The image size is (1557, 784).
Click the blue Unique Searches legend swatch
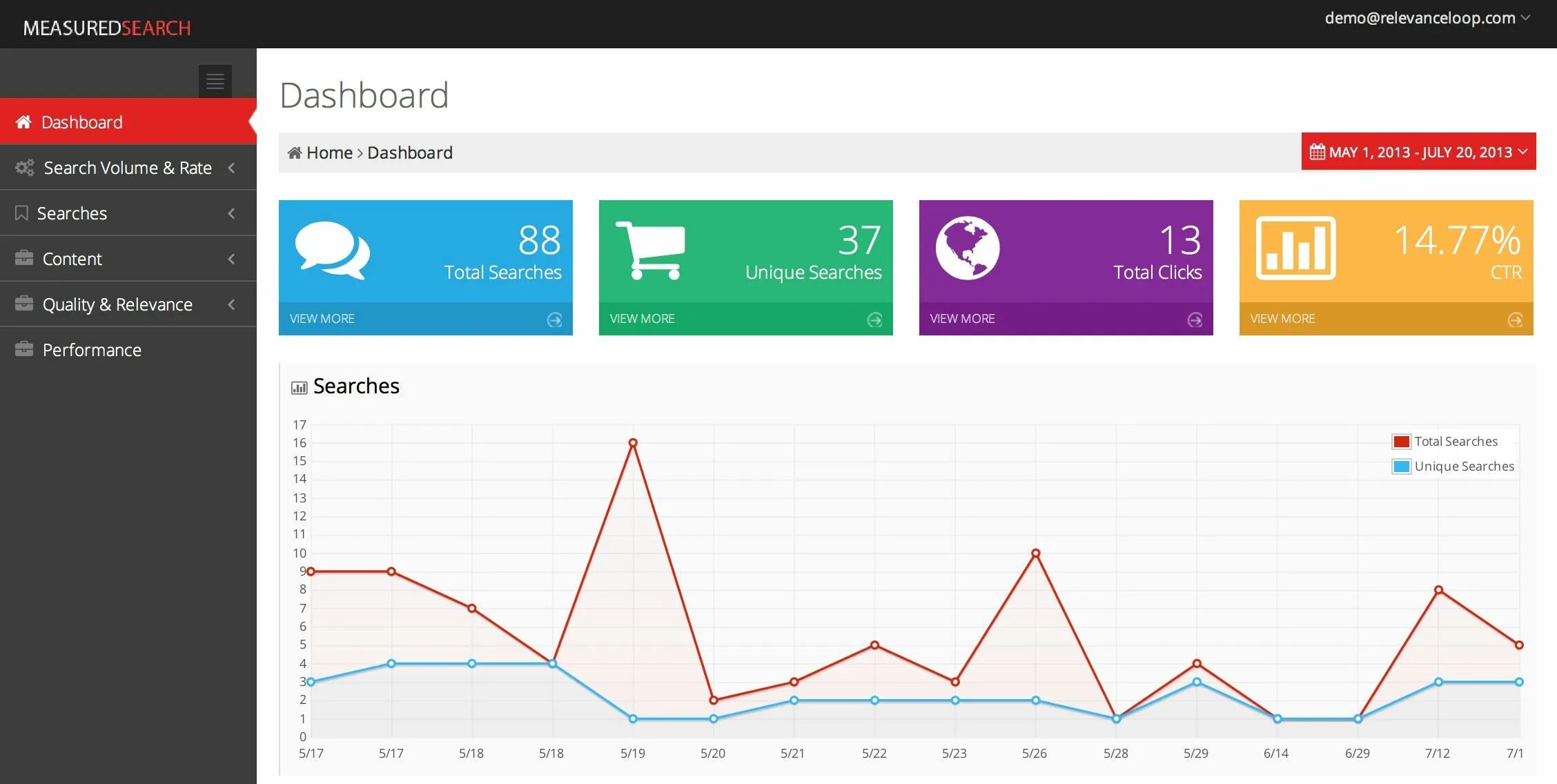tap(1401, 467)
